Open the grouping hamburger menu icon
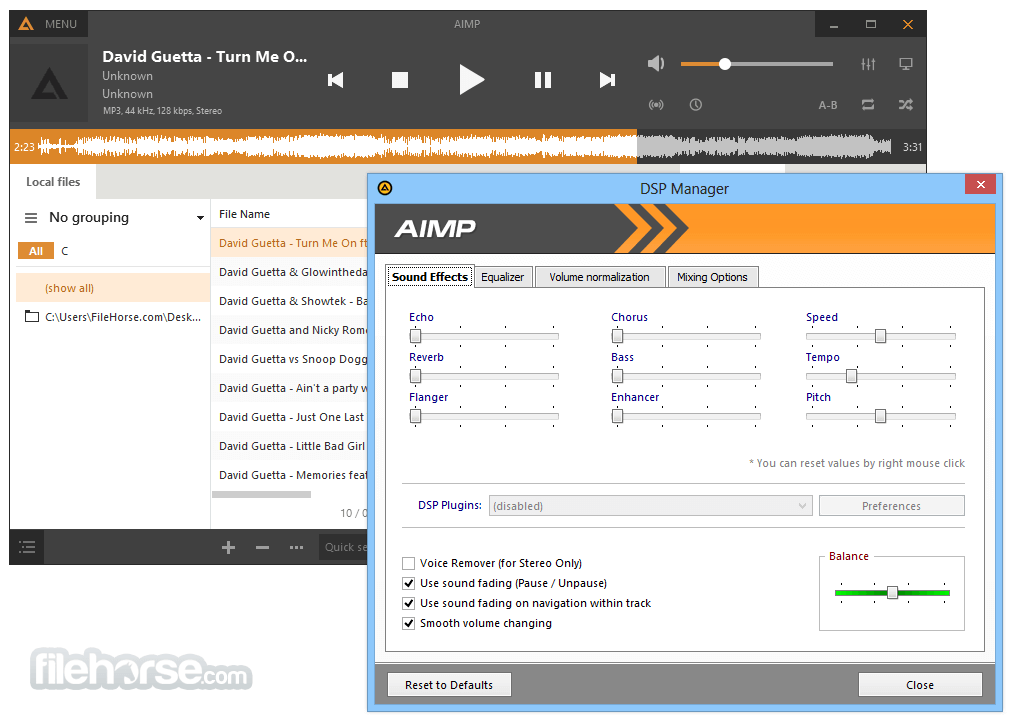The height and width of the screenshot is (720, 1012). (31, 218)
